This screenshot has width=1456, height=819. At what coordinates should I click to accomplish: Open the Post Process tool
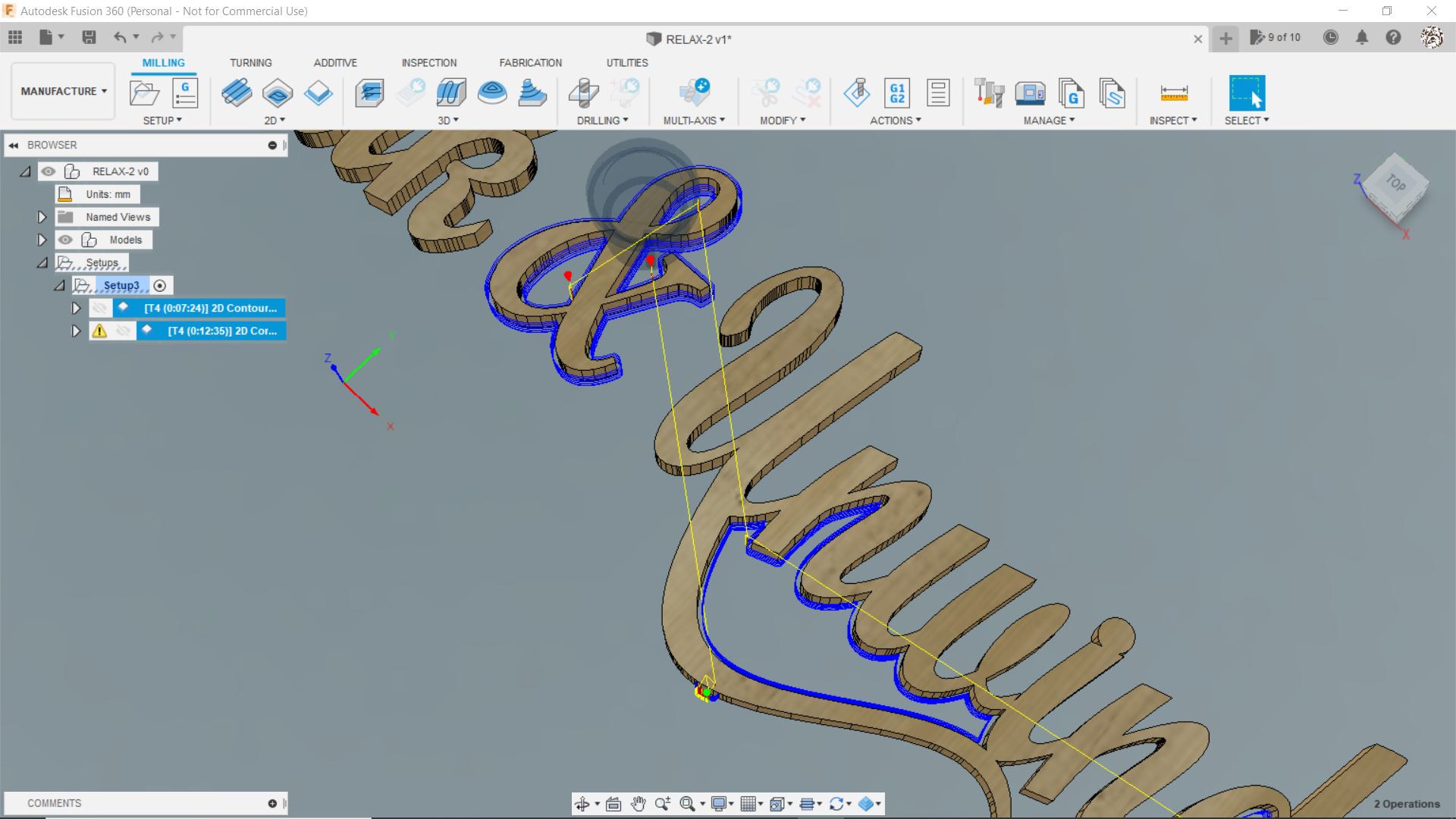896,93
